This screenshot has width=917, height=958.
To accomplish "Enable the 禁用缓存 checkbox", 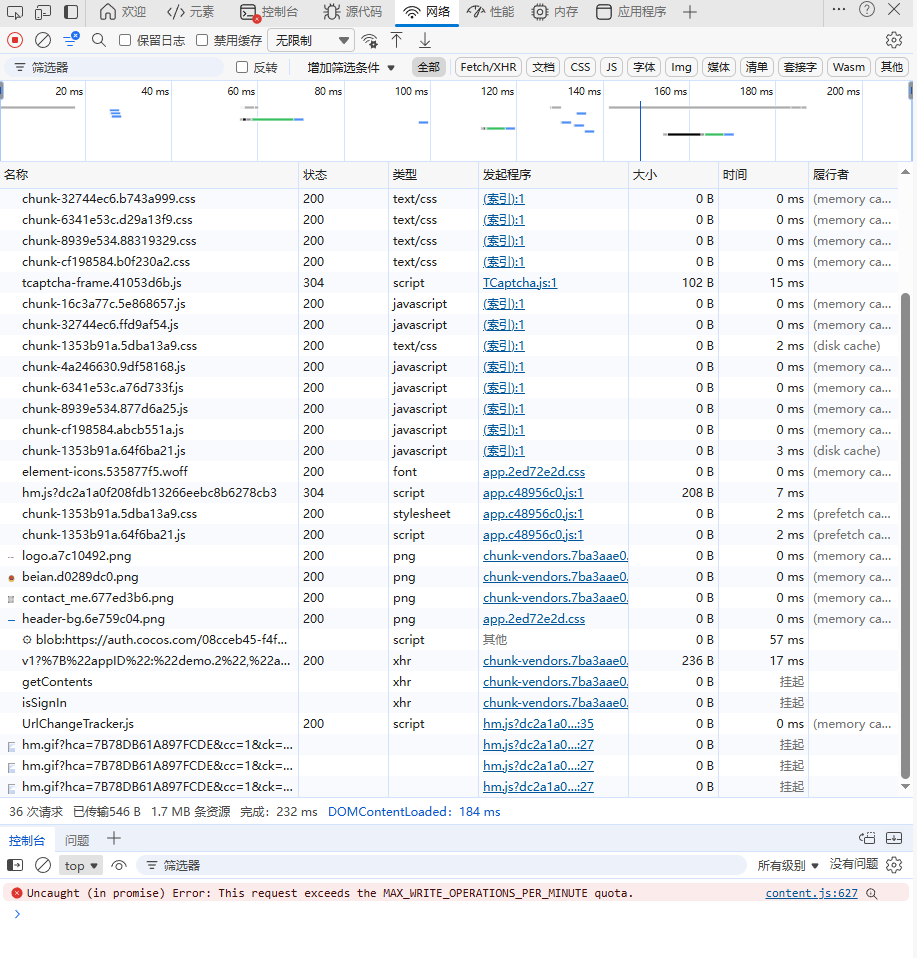I will click(x=202, y=40).
